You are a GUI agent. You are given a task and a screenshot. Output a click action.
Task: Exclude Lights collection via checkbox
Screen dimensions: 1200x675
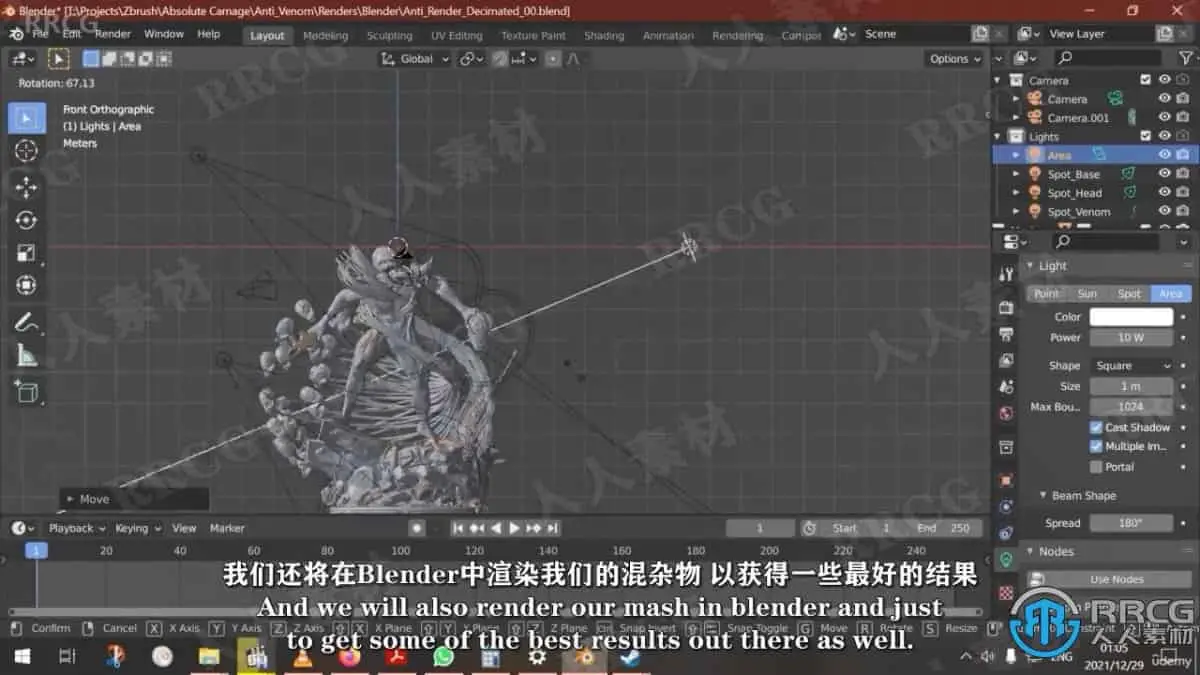(1146, 136)
